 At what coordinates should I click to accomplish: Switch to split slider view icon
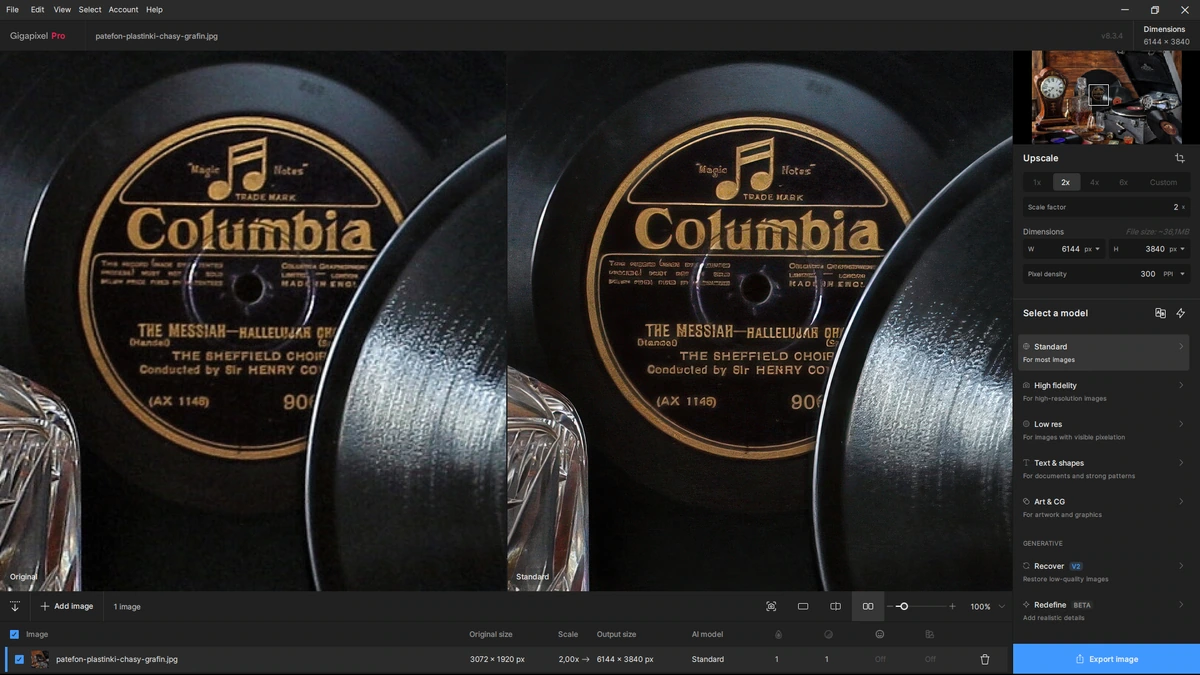tap(835, 606)
